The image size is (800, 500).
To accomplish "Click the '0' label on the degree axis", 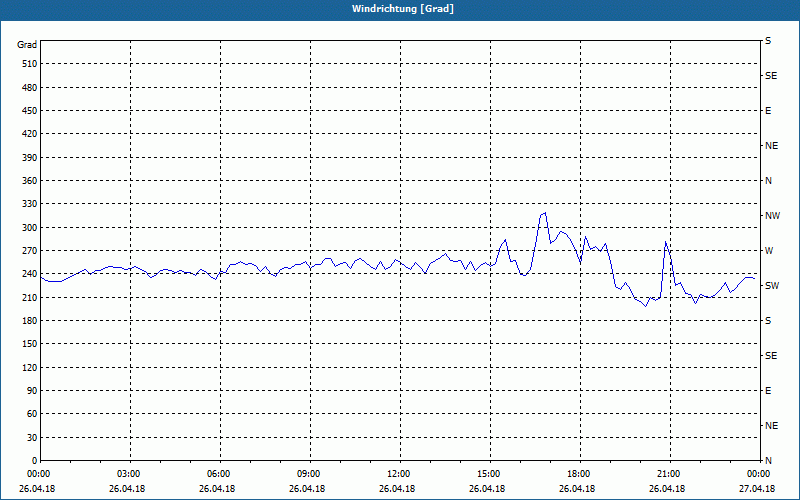I will (34, 460).
